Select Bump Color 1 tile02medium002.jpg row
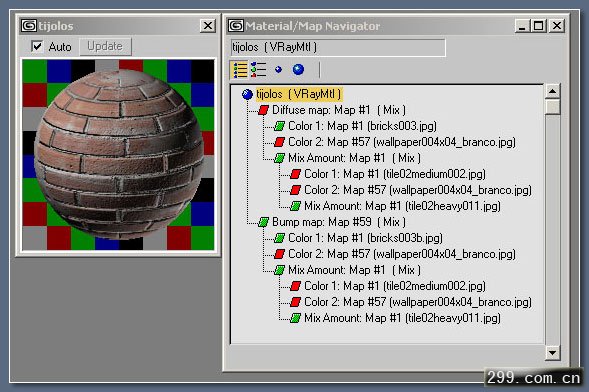 click(x=394, y=286)
